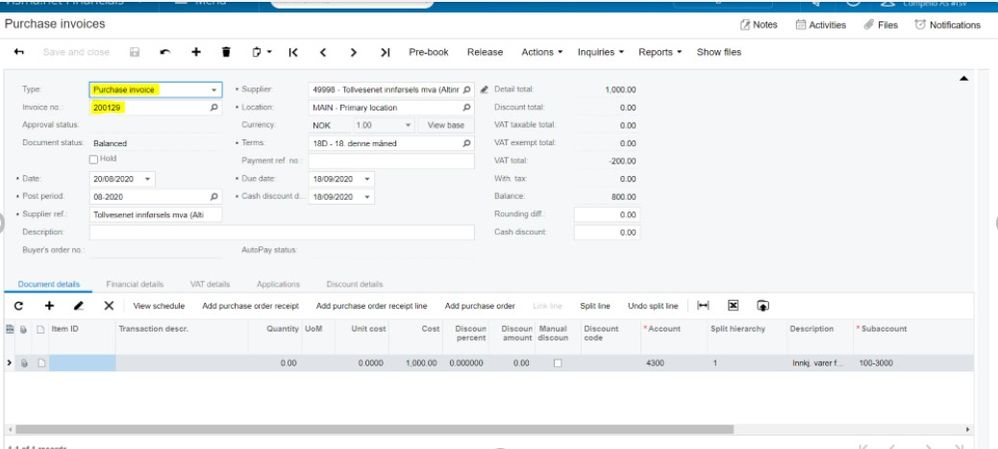Screen dimensions: 998x449
Task: Open Notifications settings
Action: (948, 25)
